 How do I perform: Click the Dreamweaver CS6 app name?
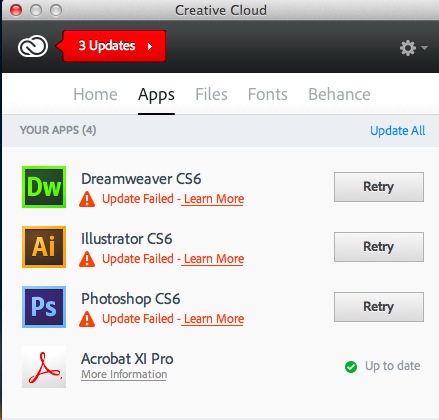(141, 179)
